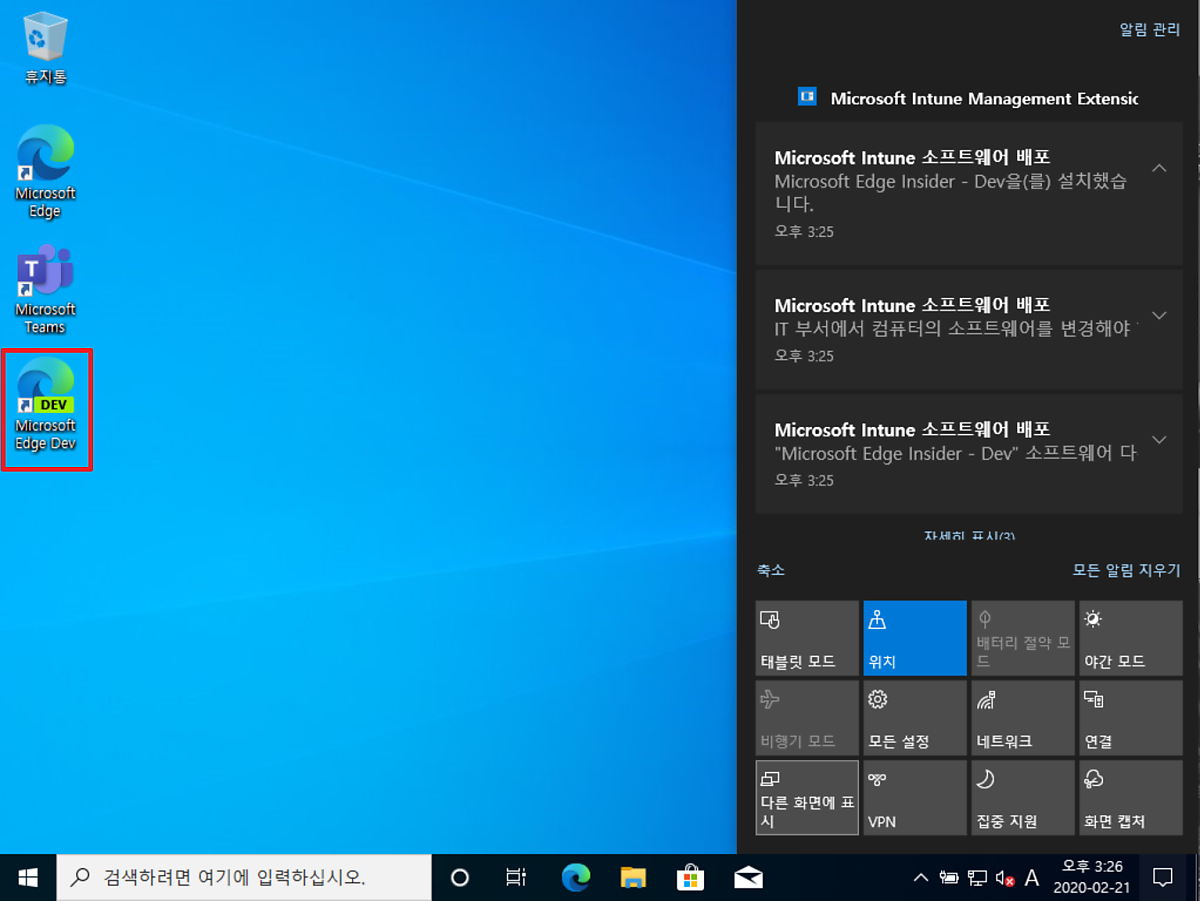Select the Microsoft Edge desktop shortcut
The height and width of the screenshot is (901, 1200).
(45, 172)
